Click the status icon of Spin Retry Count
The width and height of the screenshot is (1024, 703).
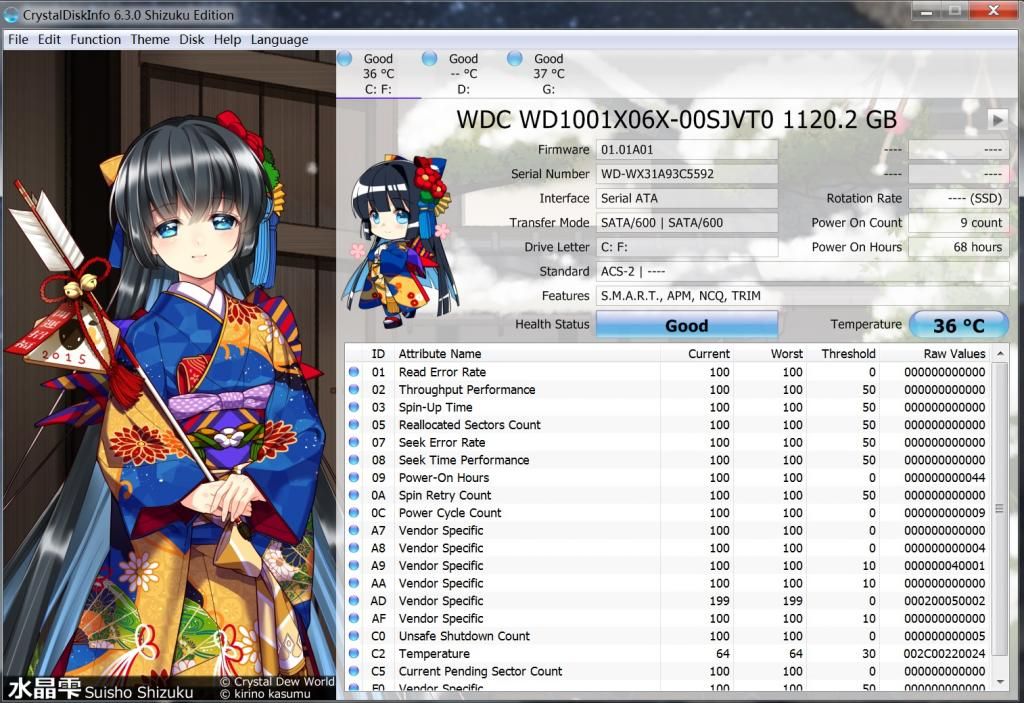point(354,495)
